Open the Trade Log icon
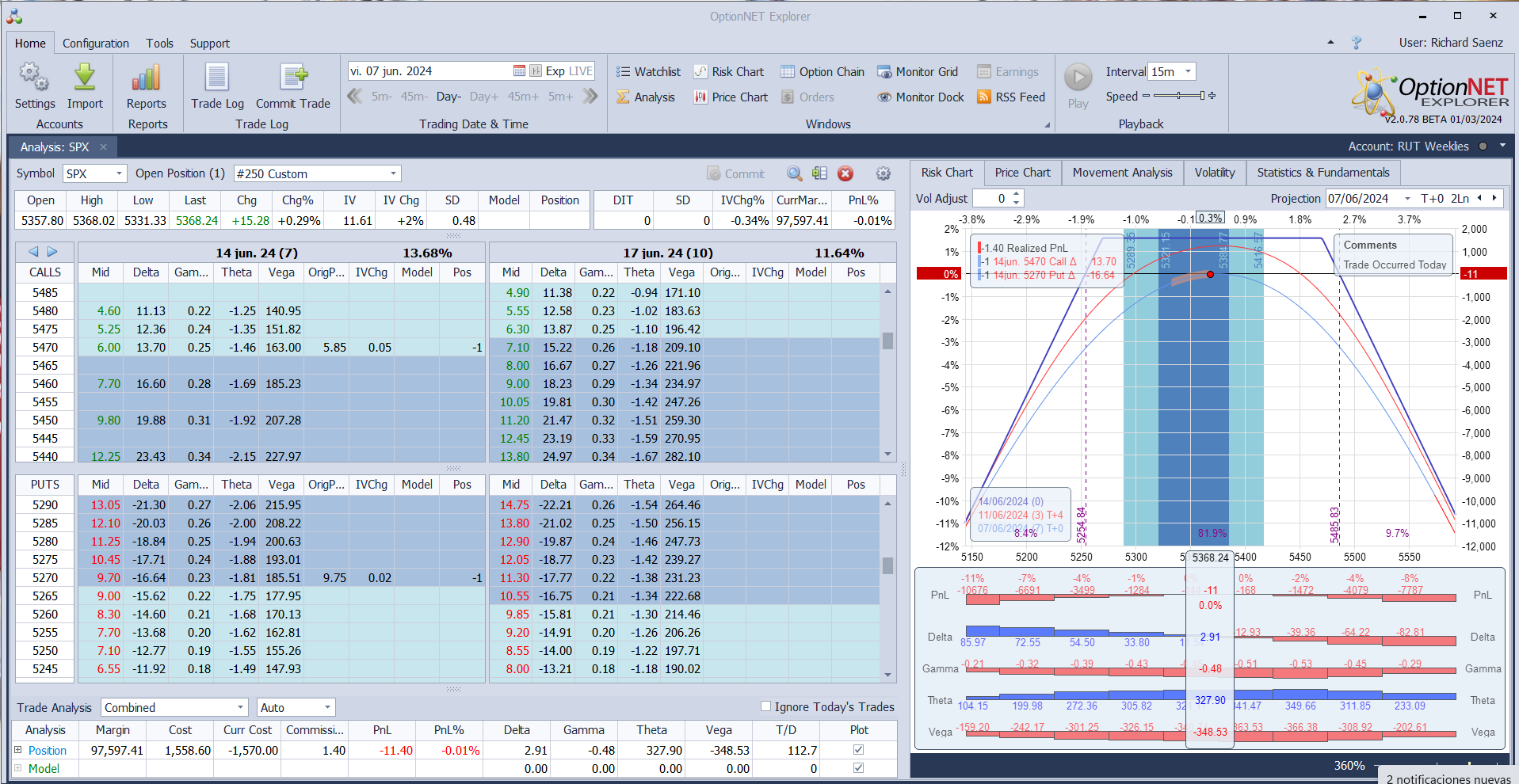Image resolution: width=1519 pixels, height=784 pixels. (x=217, y=78)
